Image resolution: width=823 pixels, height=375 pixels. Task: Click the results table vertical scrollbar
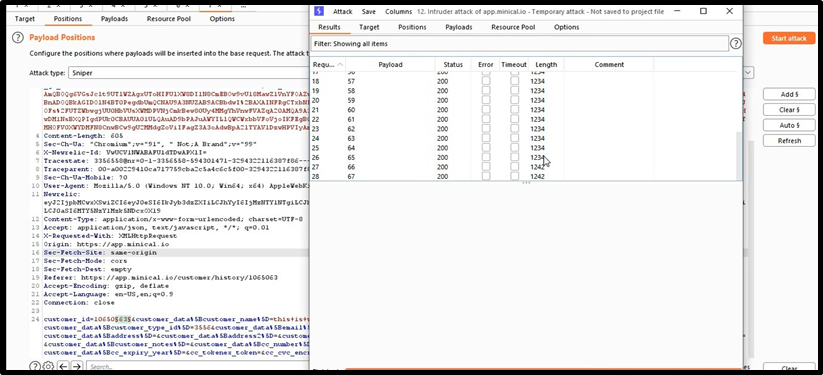tap(739, 155)
